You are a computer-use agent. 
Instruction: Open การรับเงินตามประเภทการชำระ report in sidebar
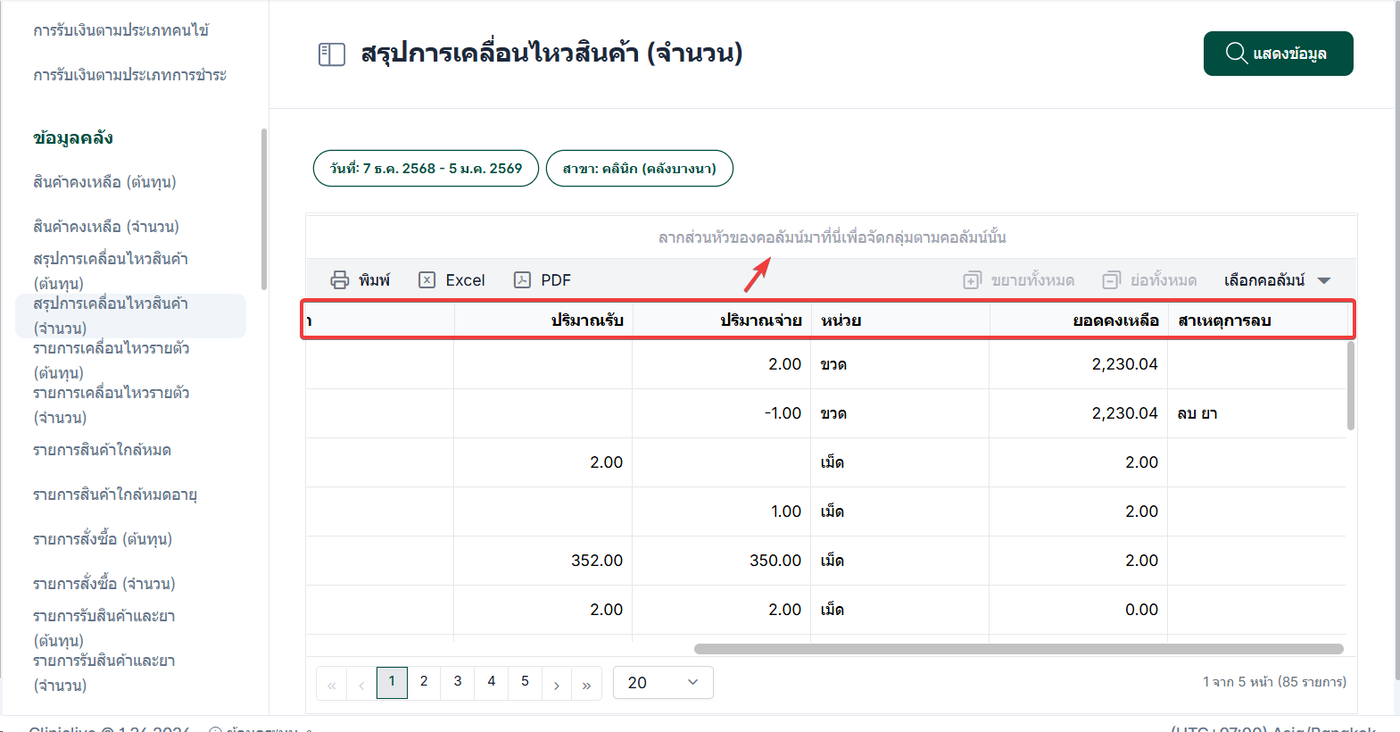(x=130, y=75)
